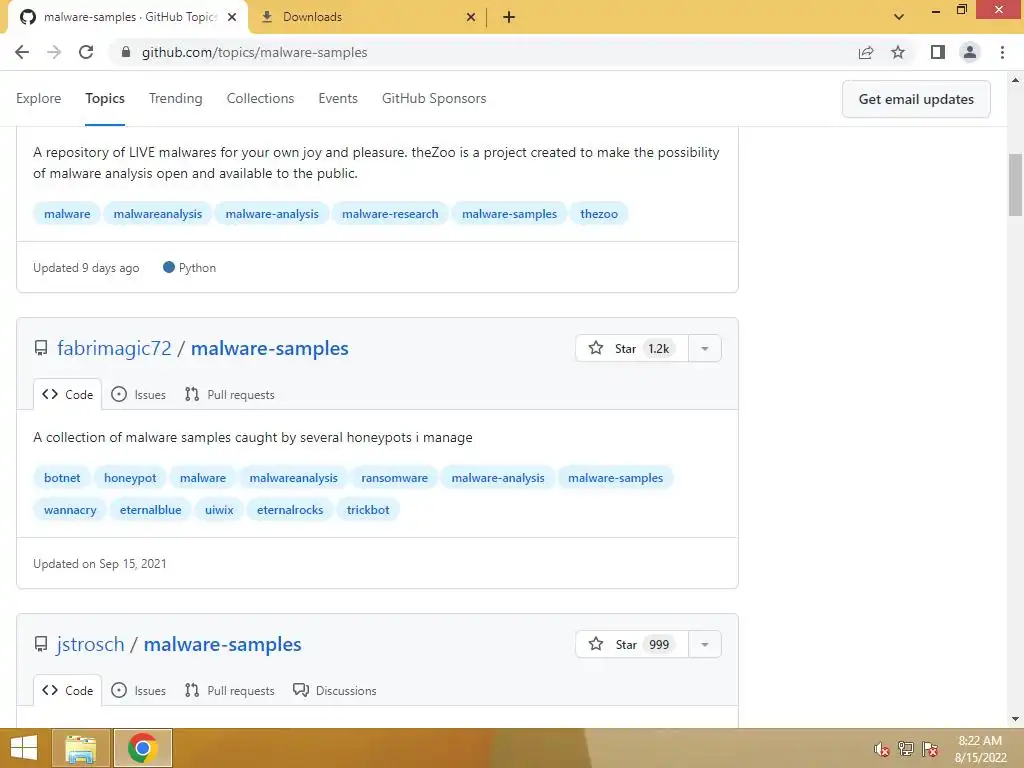Click the Get email updates button

pos(916,99)
